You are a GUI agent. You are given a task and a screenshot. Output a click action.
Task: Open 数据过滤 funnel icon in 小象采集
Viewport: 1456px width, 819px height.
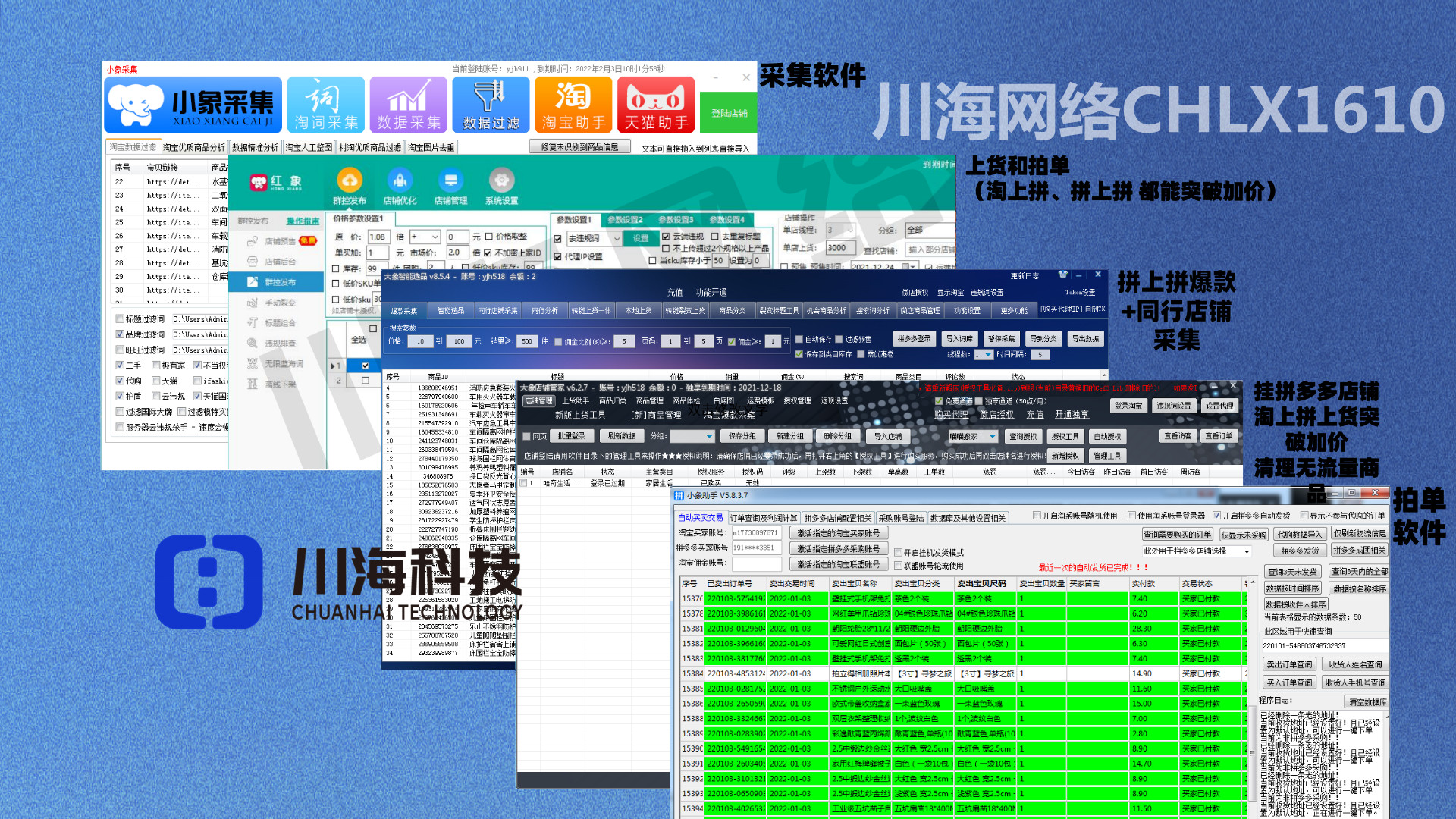(491, 105)
